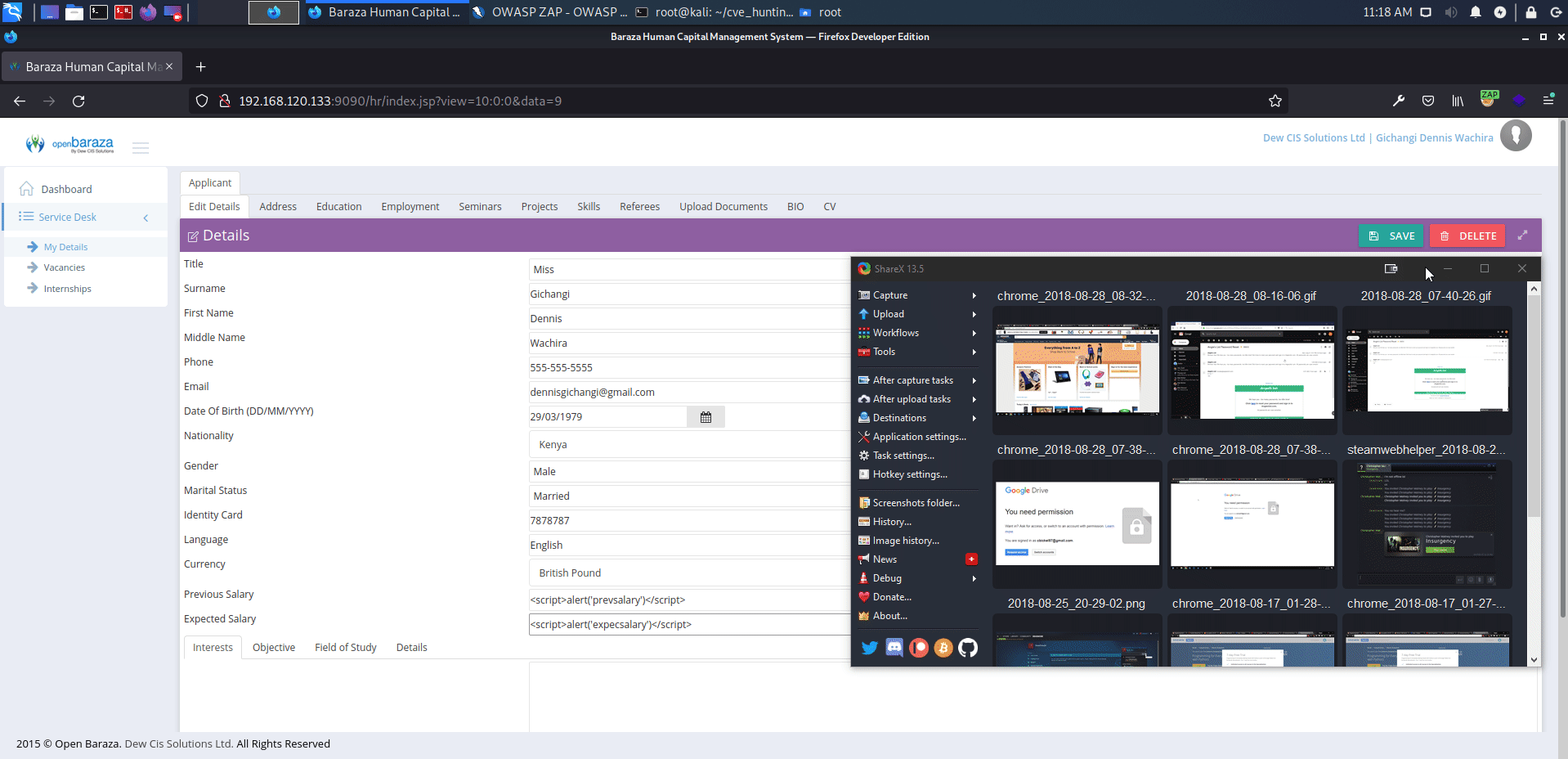Open the Dashboard home icon
1568x759 pixels.
26,189
